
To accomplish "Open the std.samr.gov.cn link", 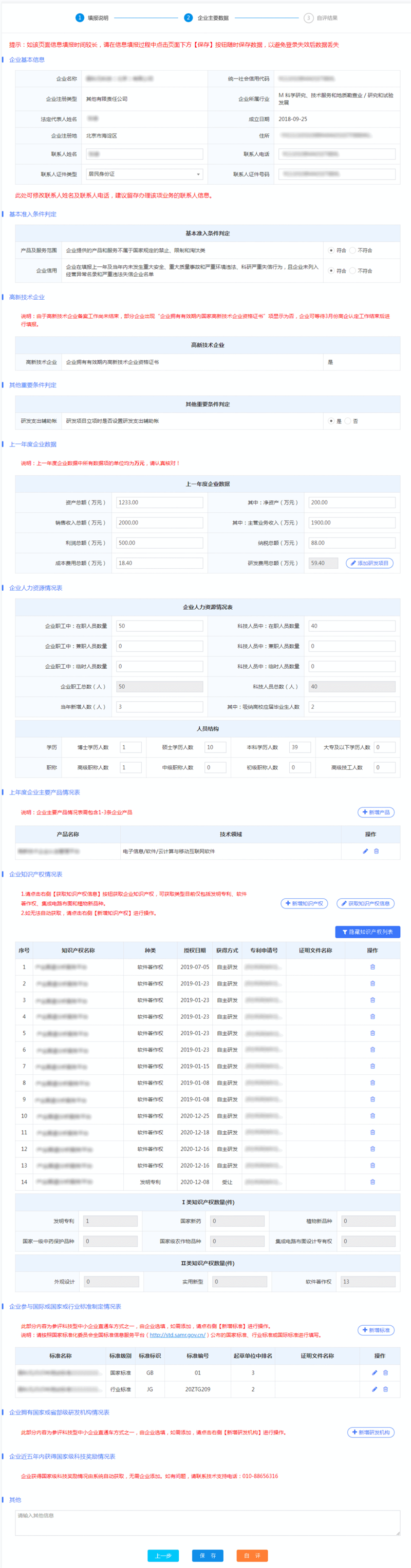I will (x=177, y=1335).
